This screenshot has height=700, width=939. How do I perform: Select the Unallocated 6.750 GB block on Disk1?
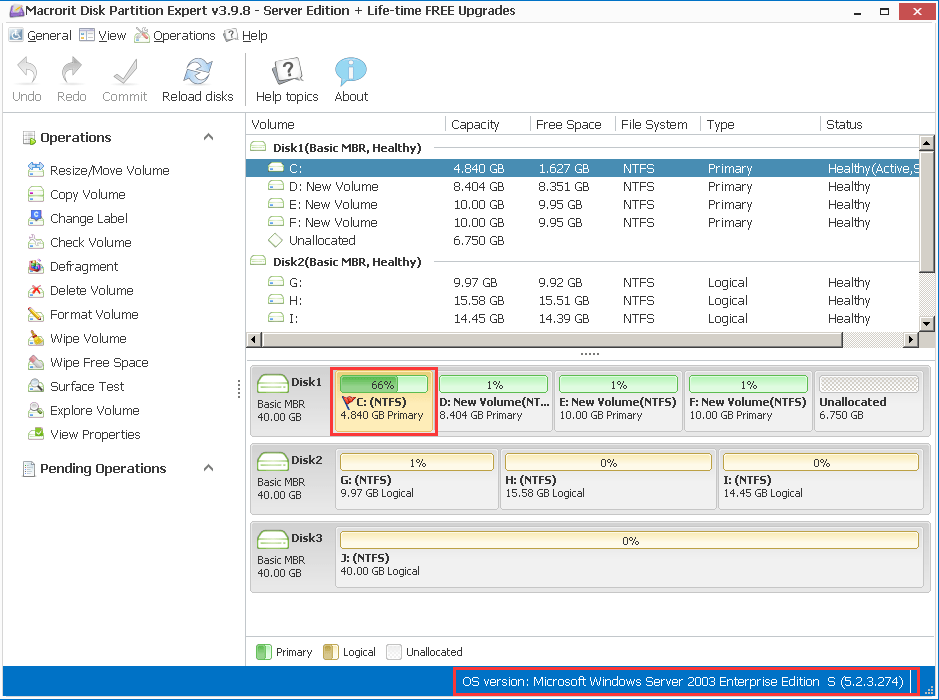click(x=868, y=402)
